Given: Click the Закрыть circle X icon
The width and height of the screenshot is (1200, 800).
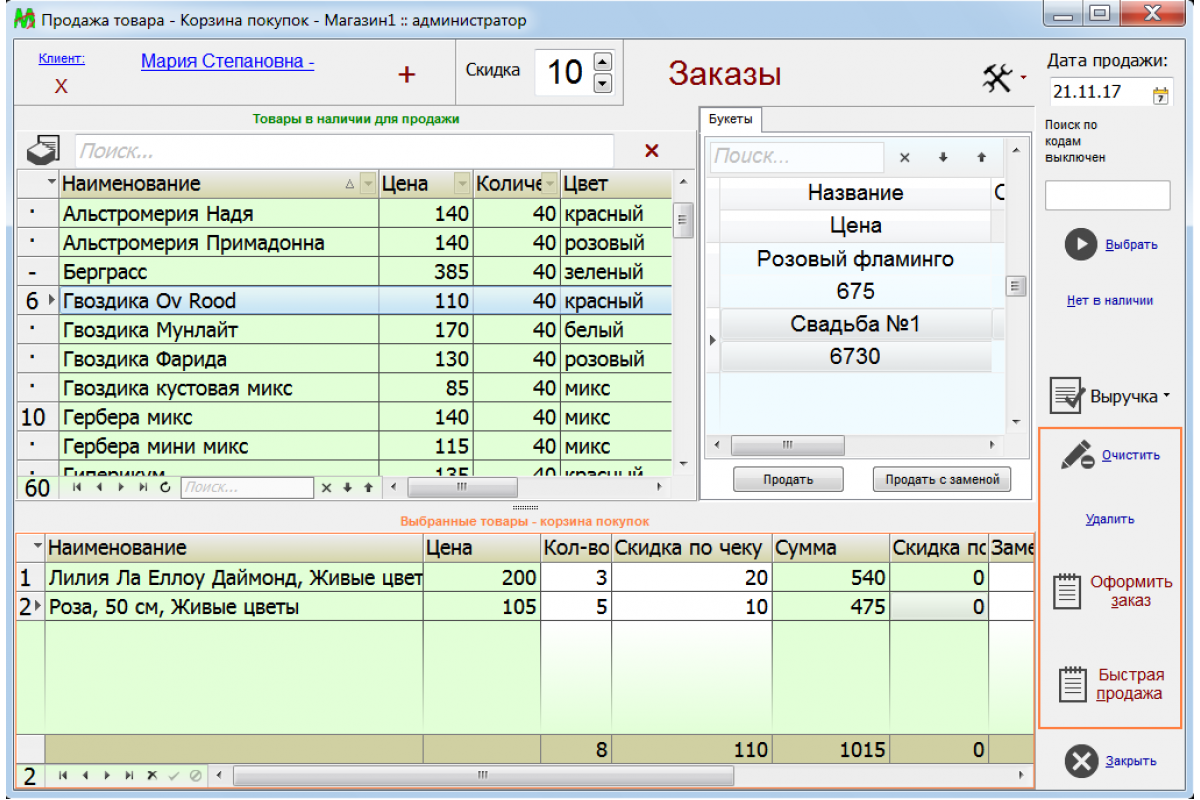Looking at the screenshot, I should [1081, 761].
